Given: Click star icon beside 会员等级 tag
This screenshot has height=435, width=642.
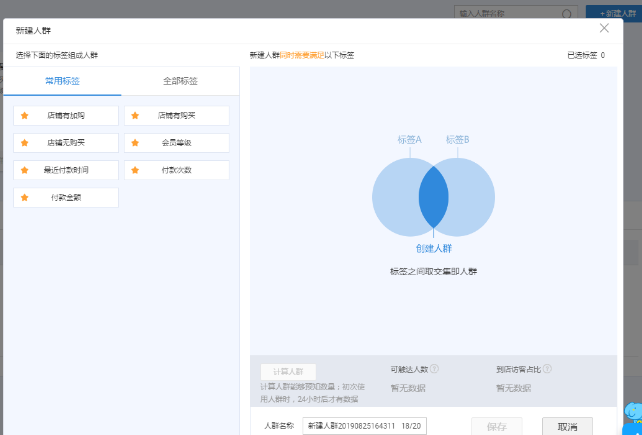Looking at the screenshot, I should [136, 143].
